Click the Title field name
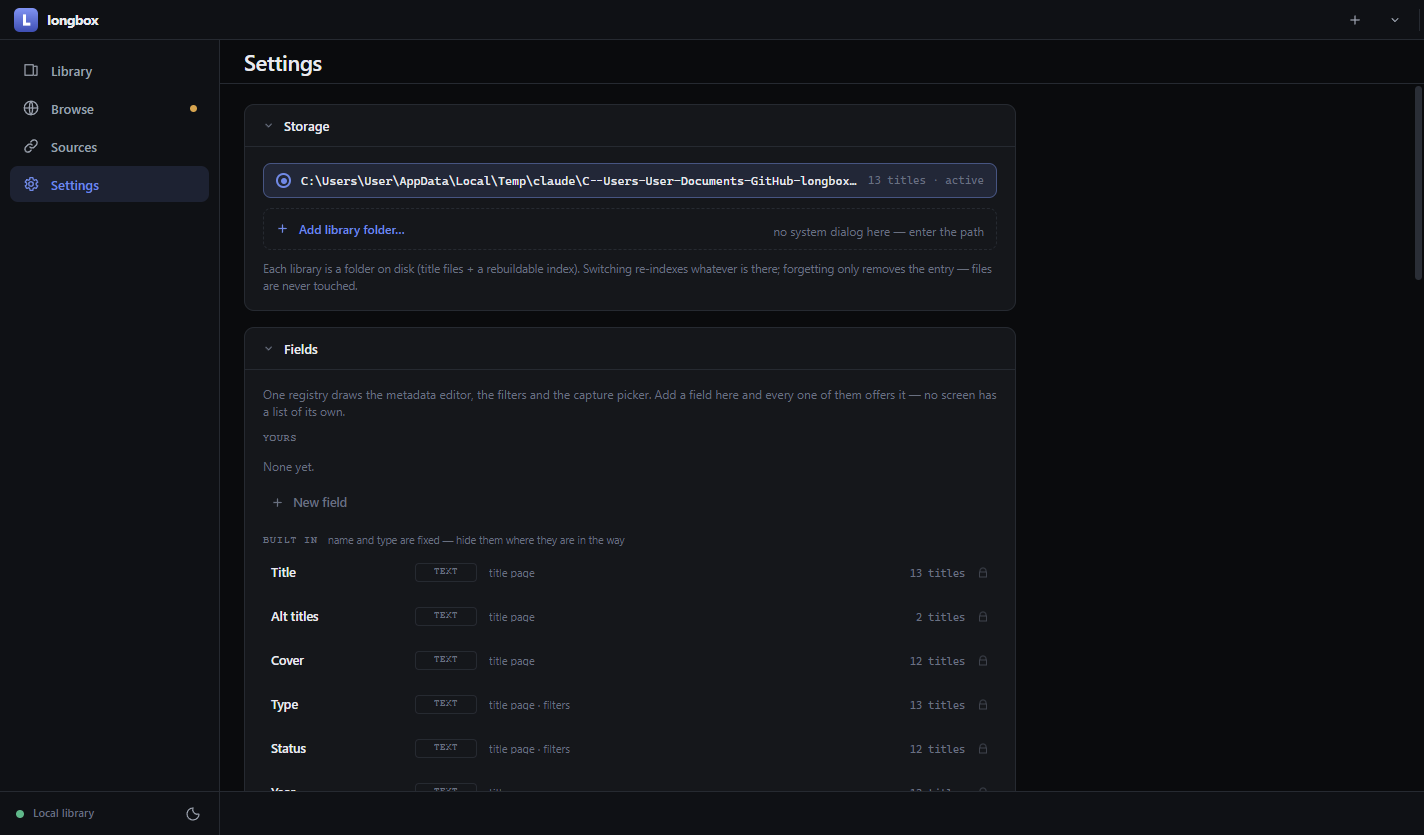1424x835 pixels. (284, 573)
